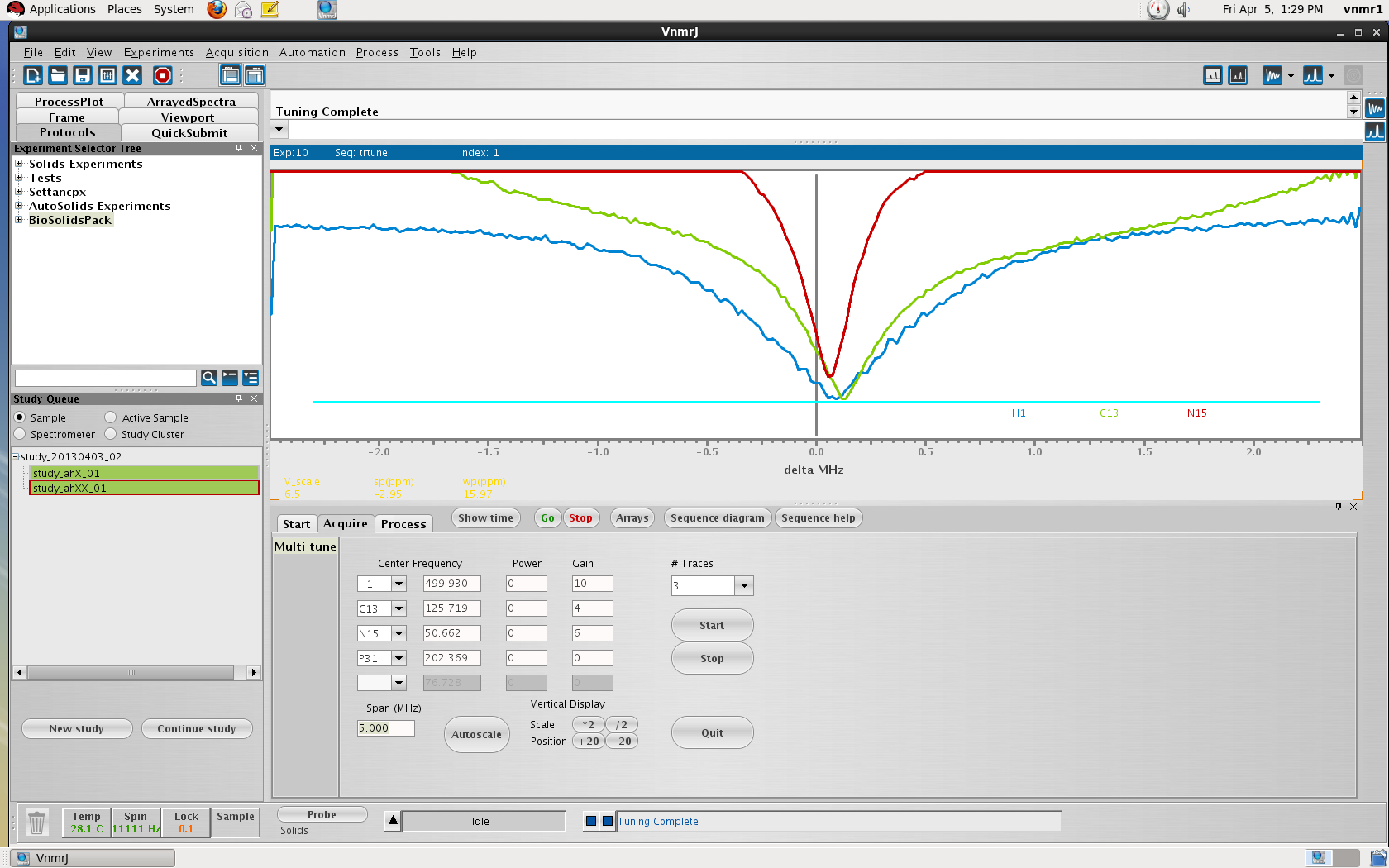
Task: Open the Acquisition menu
Action: click(236, 52)
